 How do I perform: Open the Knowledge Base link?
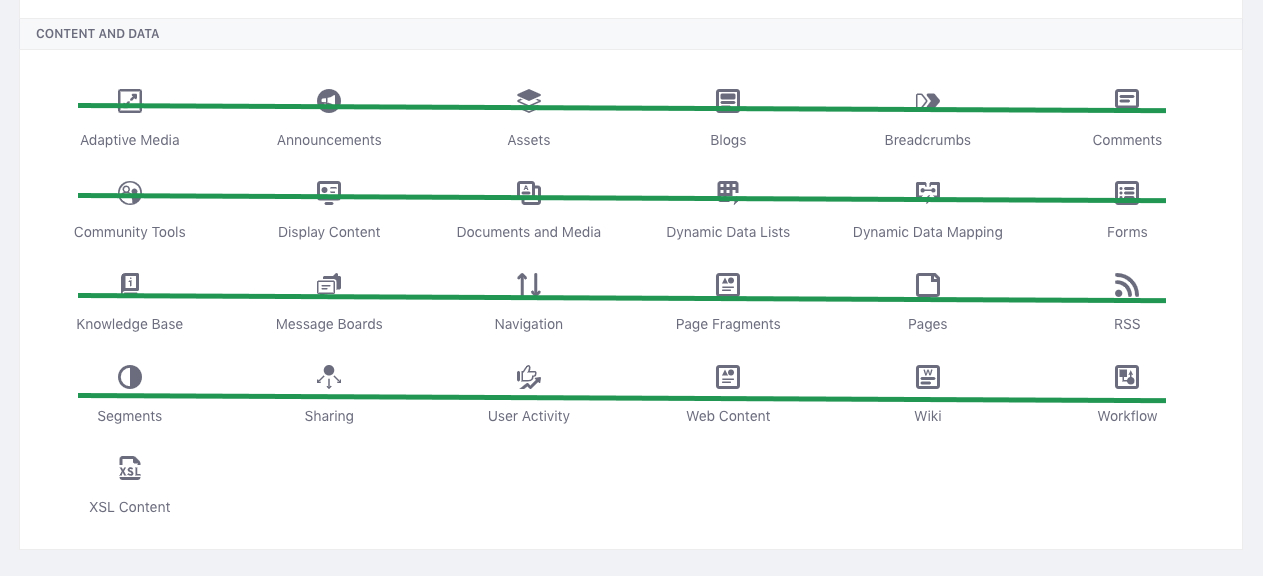(x=130, y=324)
